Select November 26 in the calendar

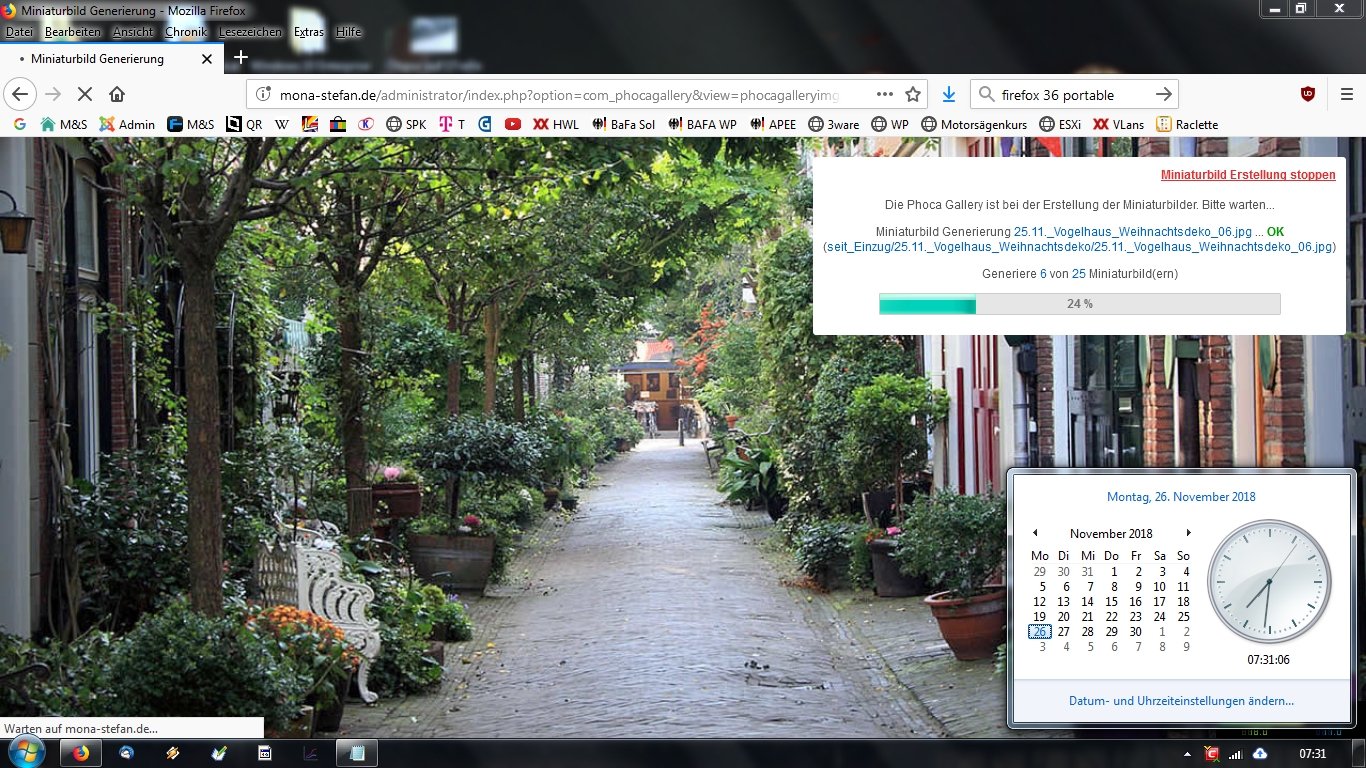(x=1040, y=632)
